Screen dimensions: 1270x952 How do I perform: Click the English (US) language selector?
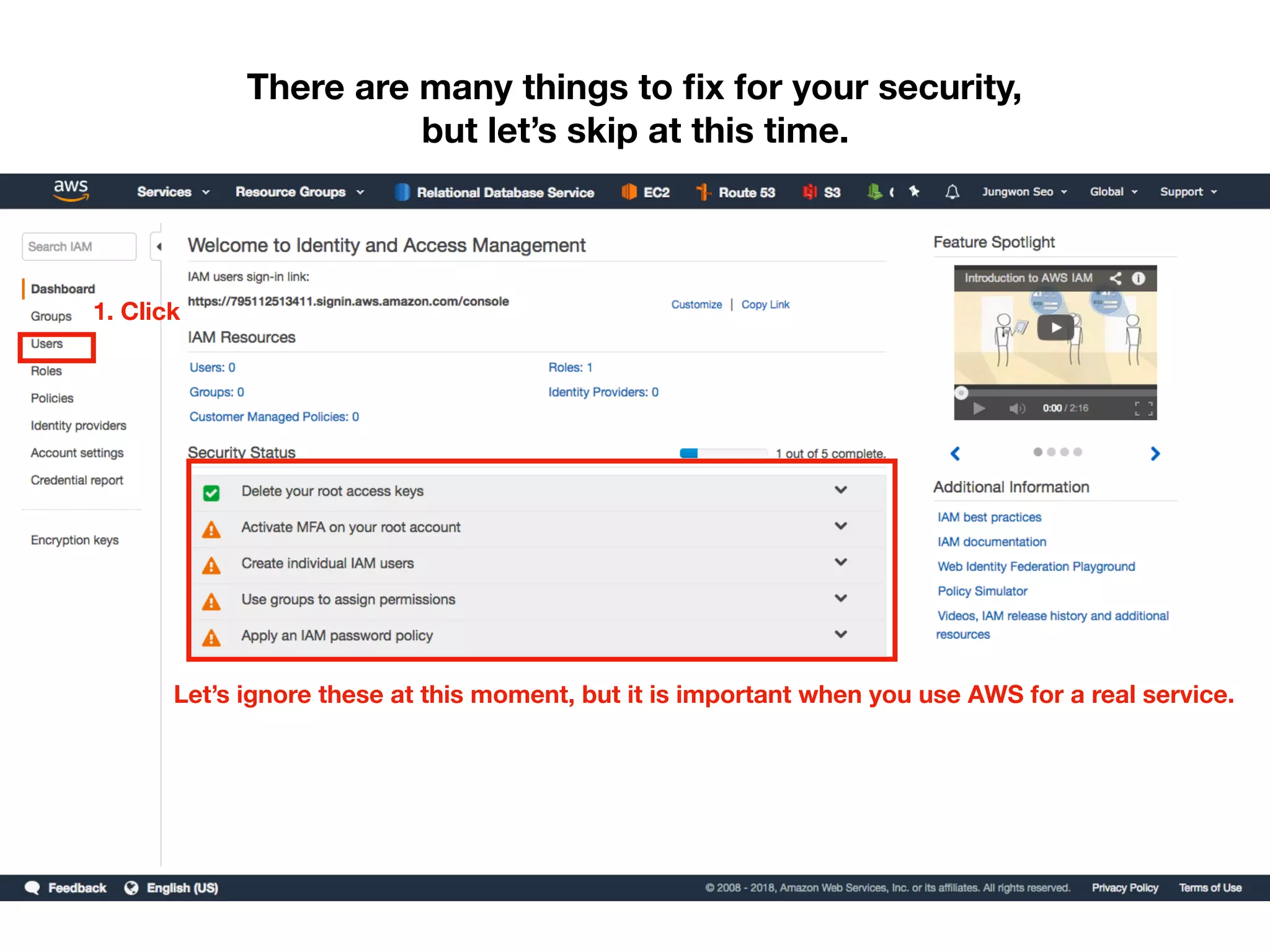point(182,888)
